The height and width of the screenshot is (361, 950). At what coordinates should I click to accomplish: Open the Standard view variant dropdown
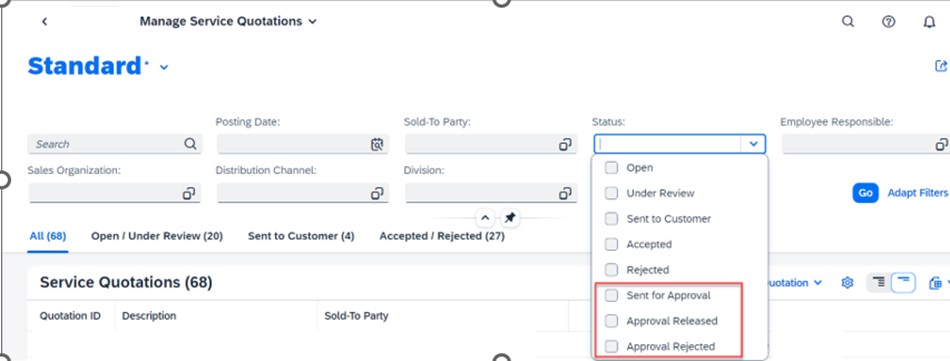pyautogui.click(x=164, y=67)
